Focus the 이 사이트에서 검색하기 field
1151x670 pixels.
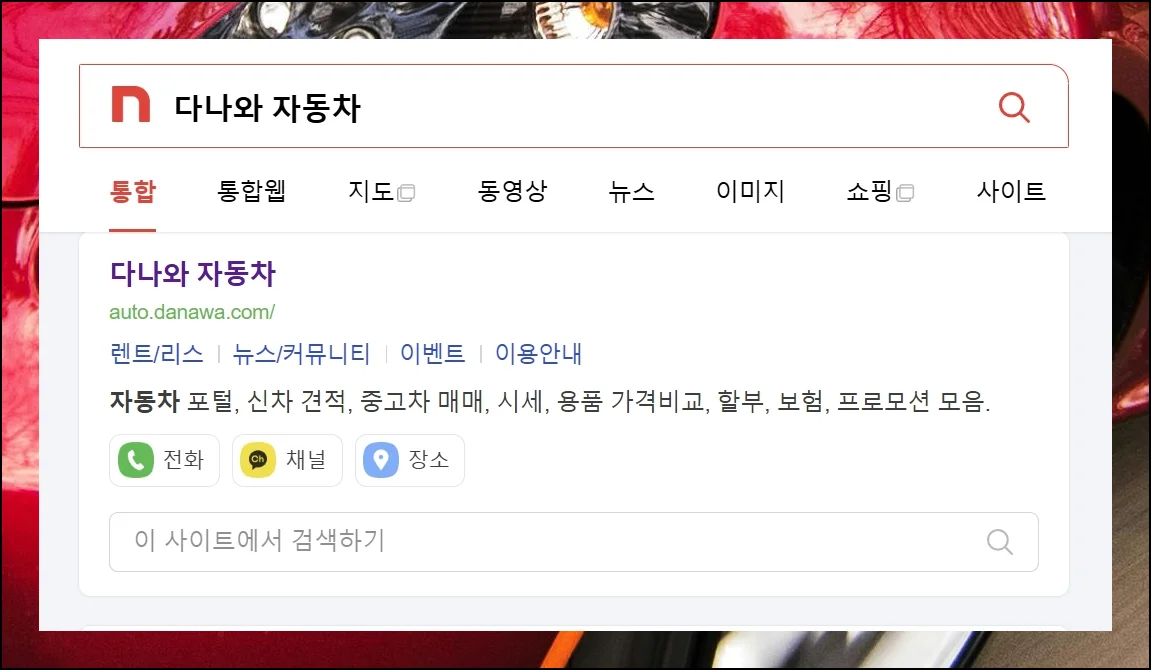[573, 542]
